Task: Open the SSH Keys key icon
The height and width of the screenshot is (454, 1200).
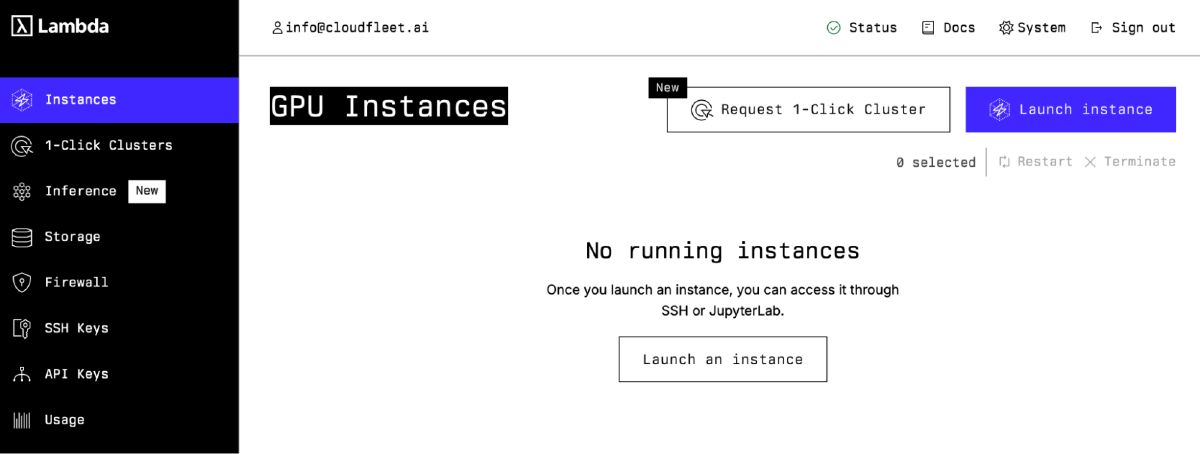Action: coord(22,328)
